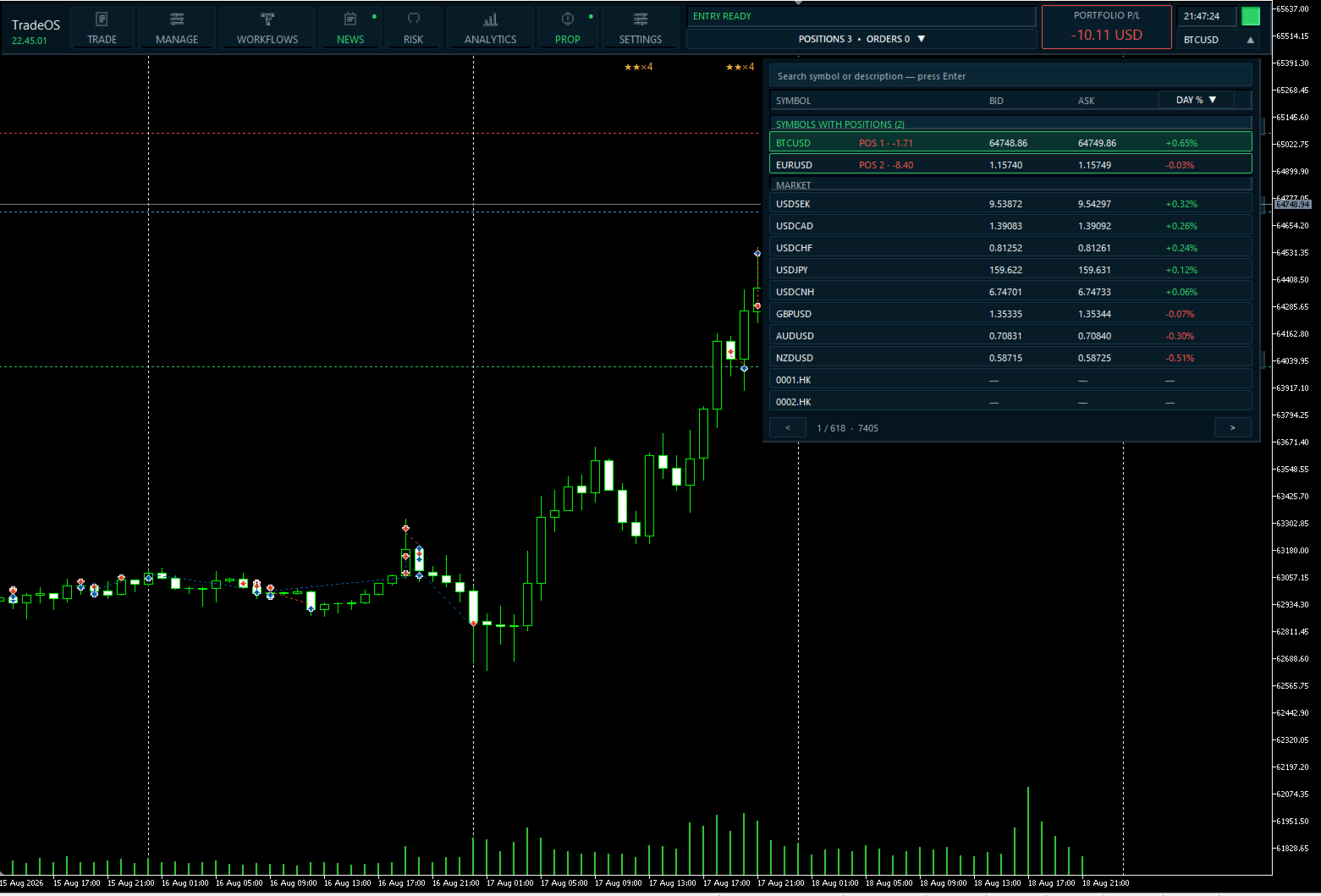Open the ANALYTICS bar chart icon
Image resolution: width=1321 pixels, height=896 pixels.
pyautogui.click(x=491, y=19)
